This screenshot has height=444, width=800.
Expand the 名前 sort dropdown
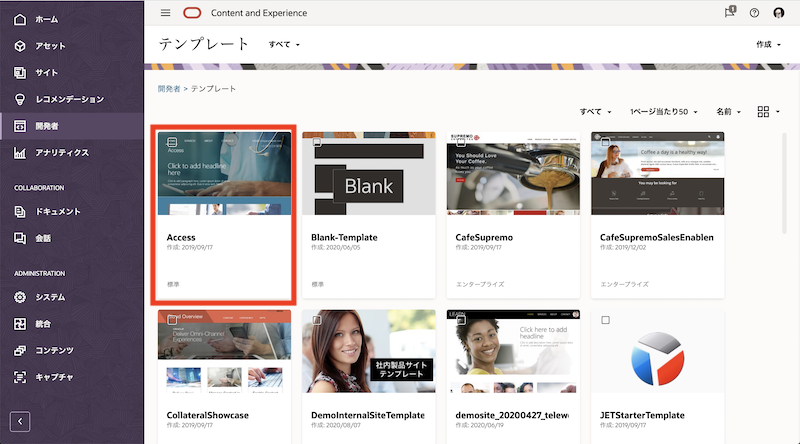pos(727,112)
